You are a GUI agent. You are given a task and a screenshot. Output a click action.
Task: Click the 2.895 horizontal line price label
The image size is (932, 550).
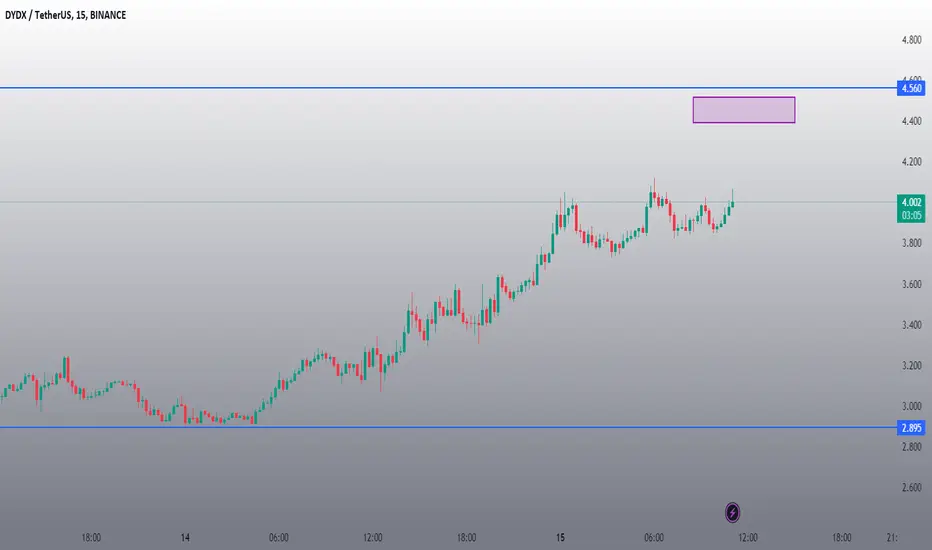point(911,428)
